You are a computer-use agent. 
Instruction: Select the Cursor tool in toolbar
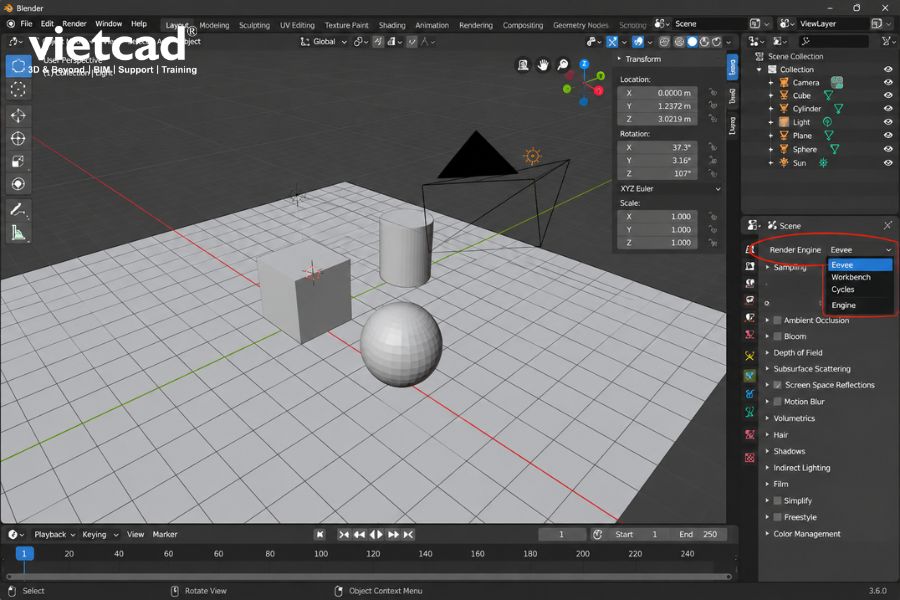[x=18, y=90]
